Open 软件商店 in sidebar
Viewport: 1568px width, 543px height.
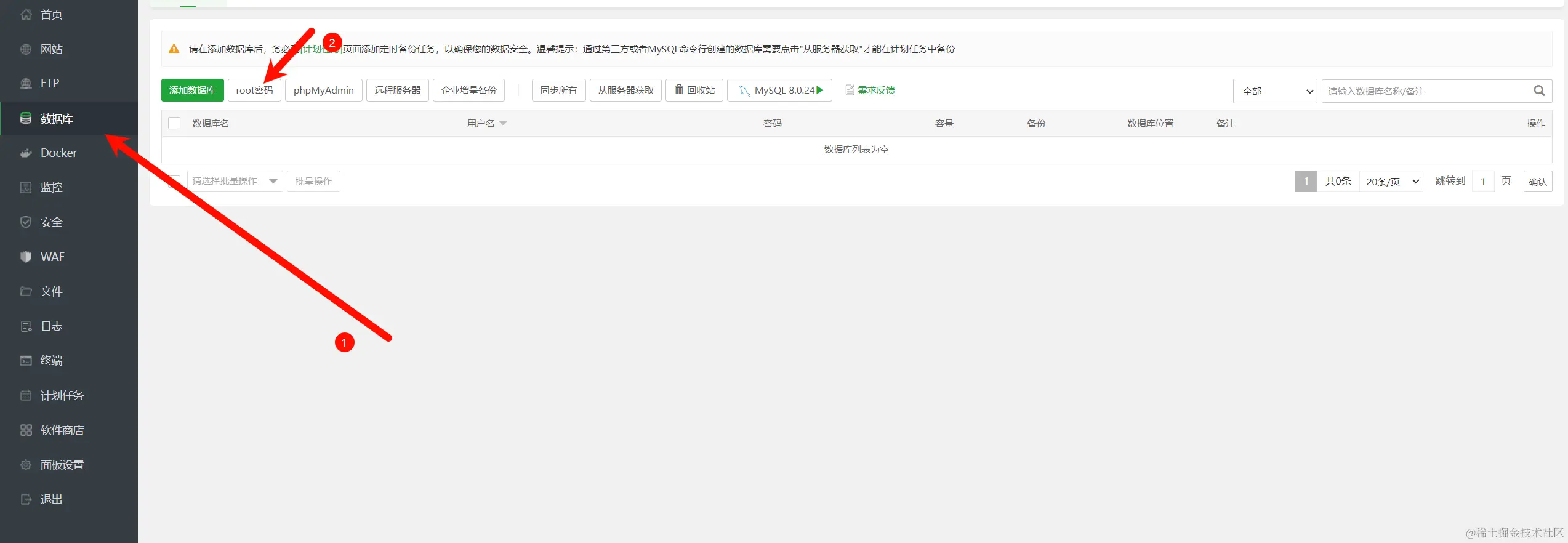(62, 430)
